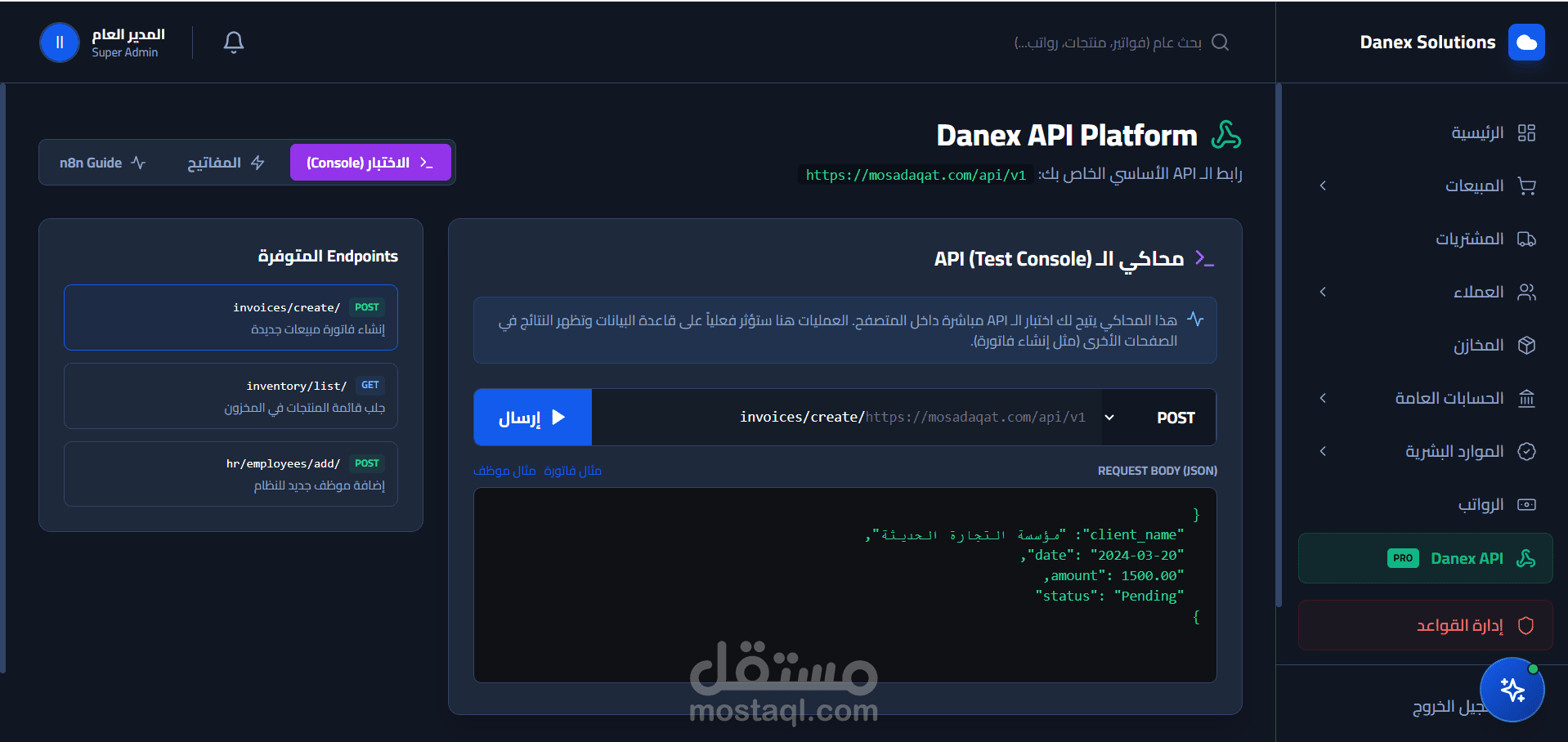The width and height of the screenshot is (1568, 742).
Task: Click the مثال موظف sample link
Action: point(504,471)
